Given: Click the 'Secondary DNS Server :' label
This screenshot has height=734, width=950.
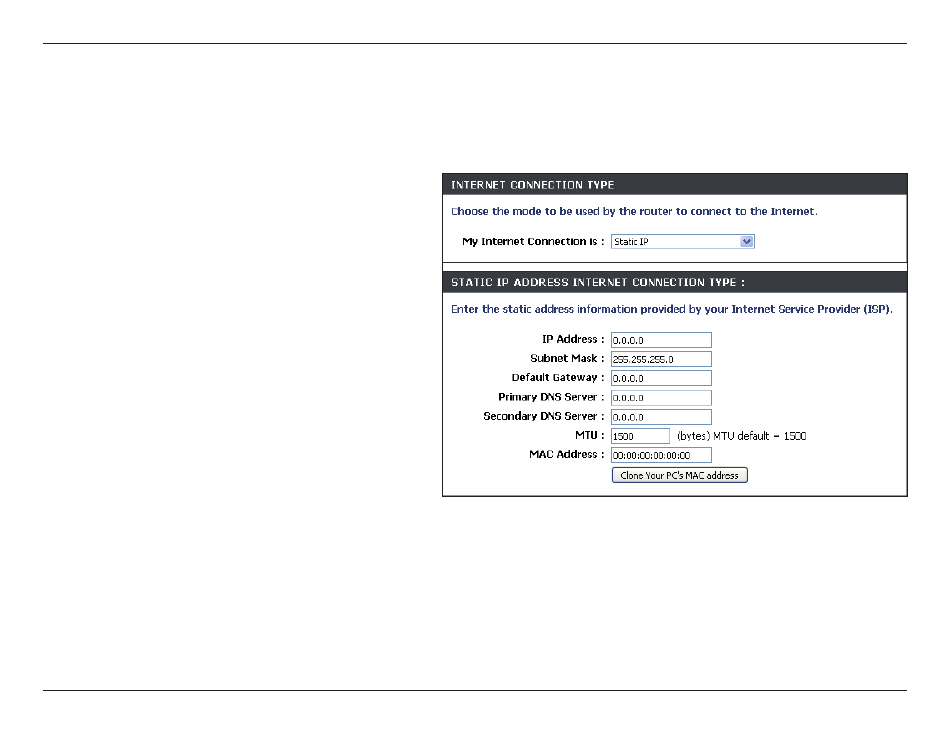Looking at the screenshot, I should 544,416.
